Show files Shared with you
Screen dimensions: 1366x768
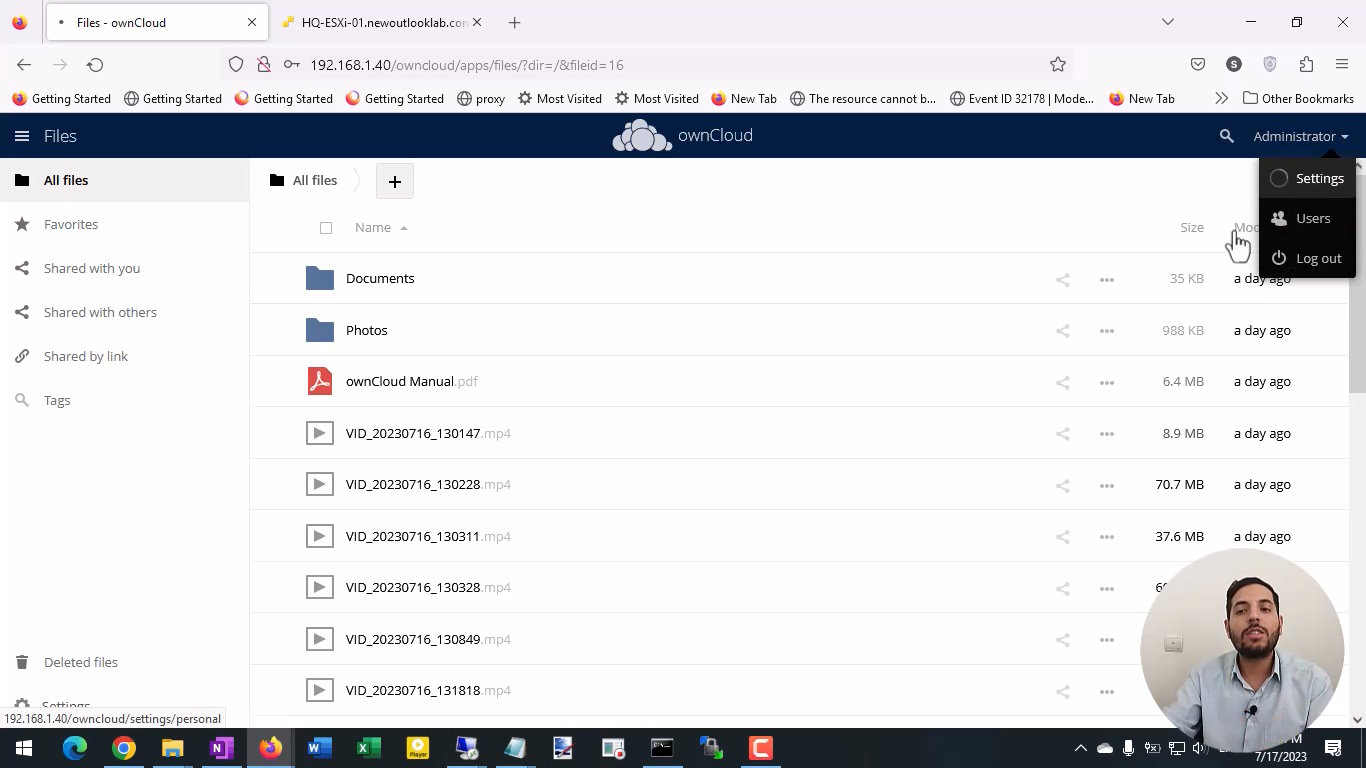(x=124, y=268)
